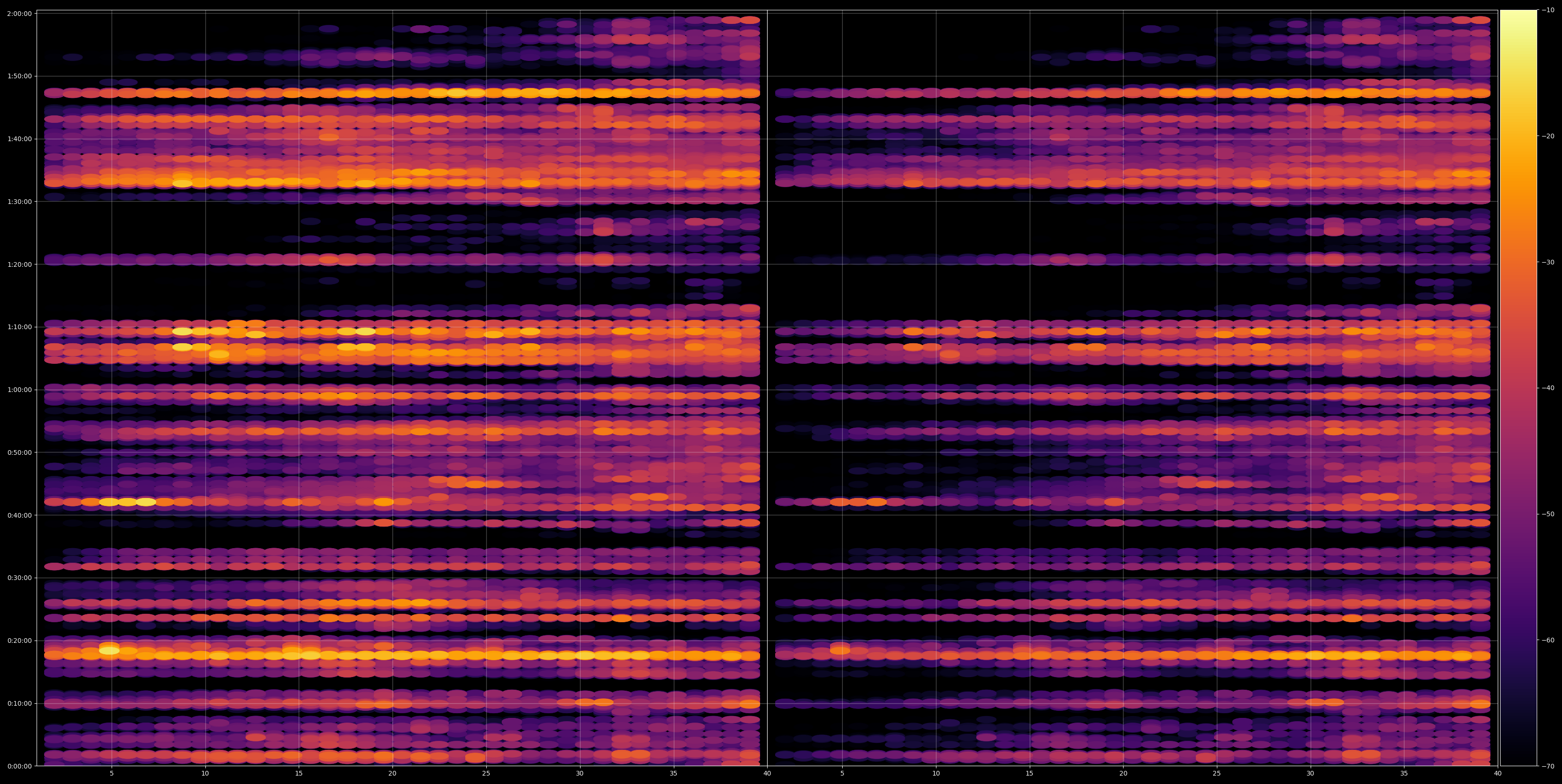Click x-axis tick "35" under the left heatmap
The width and height of the screenshot is (1562, 784).
click(x=674, y=774)
